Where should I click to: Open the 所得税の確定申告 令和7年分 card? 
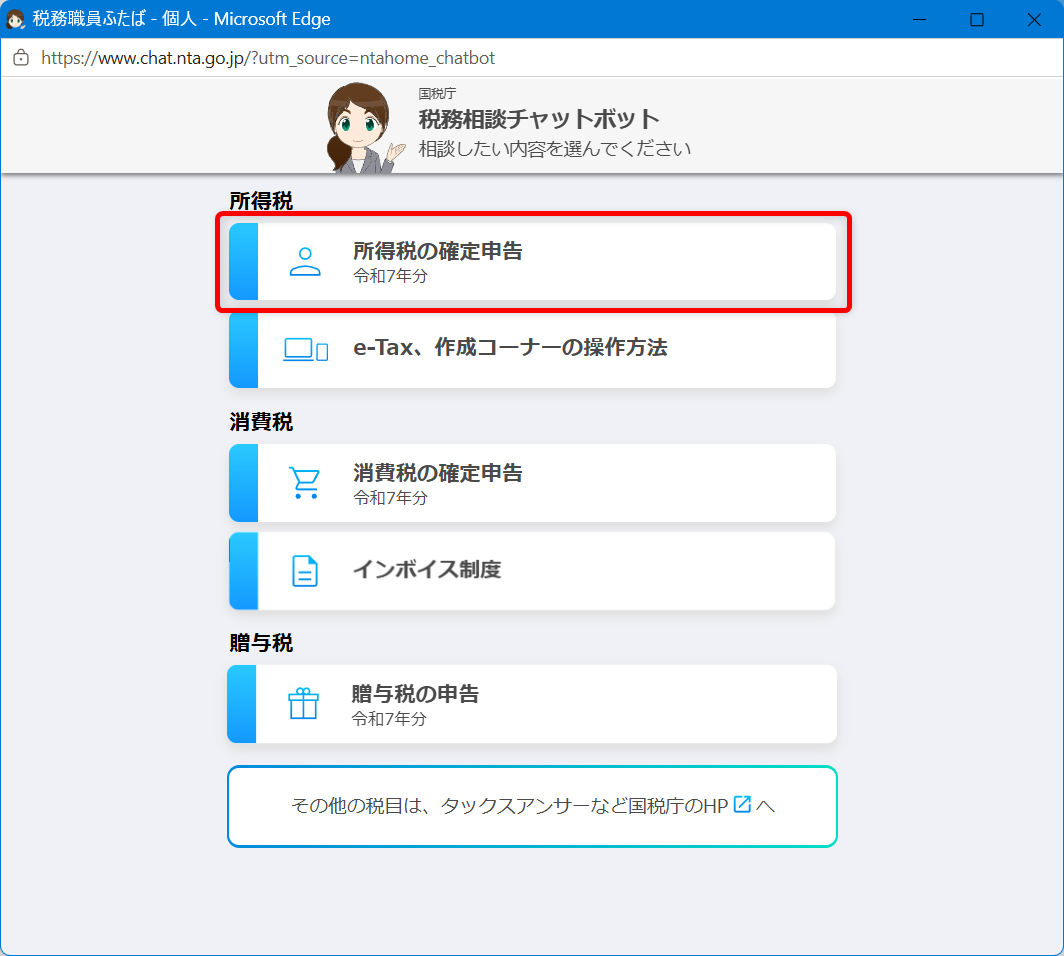pos(533,262)
